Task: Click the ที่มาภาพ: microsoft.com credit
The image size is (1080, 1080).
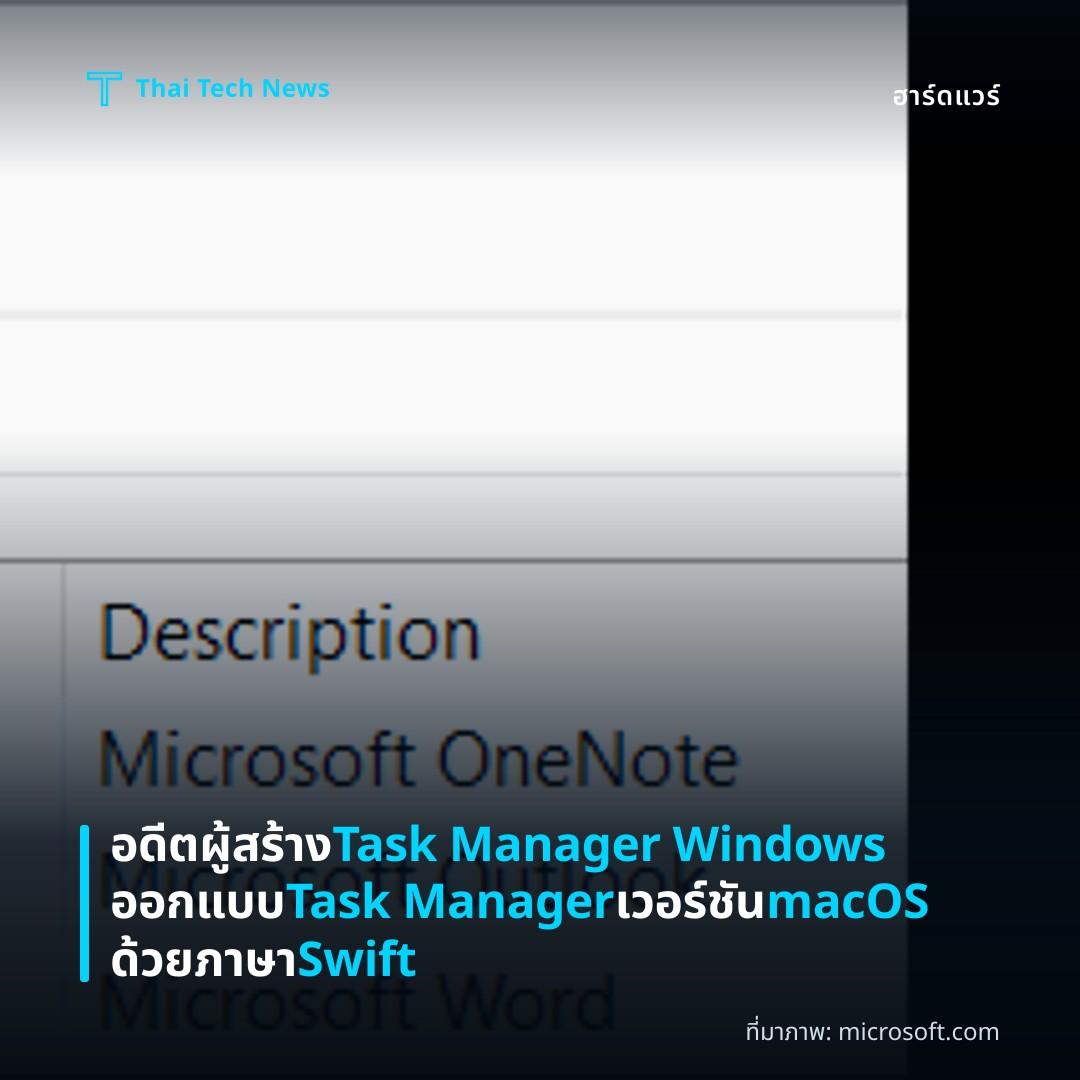Action: click(872, 1032)
